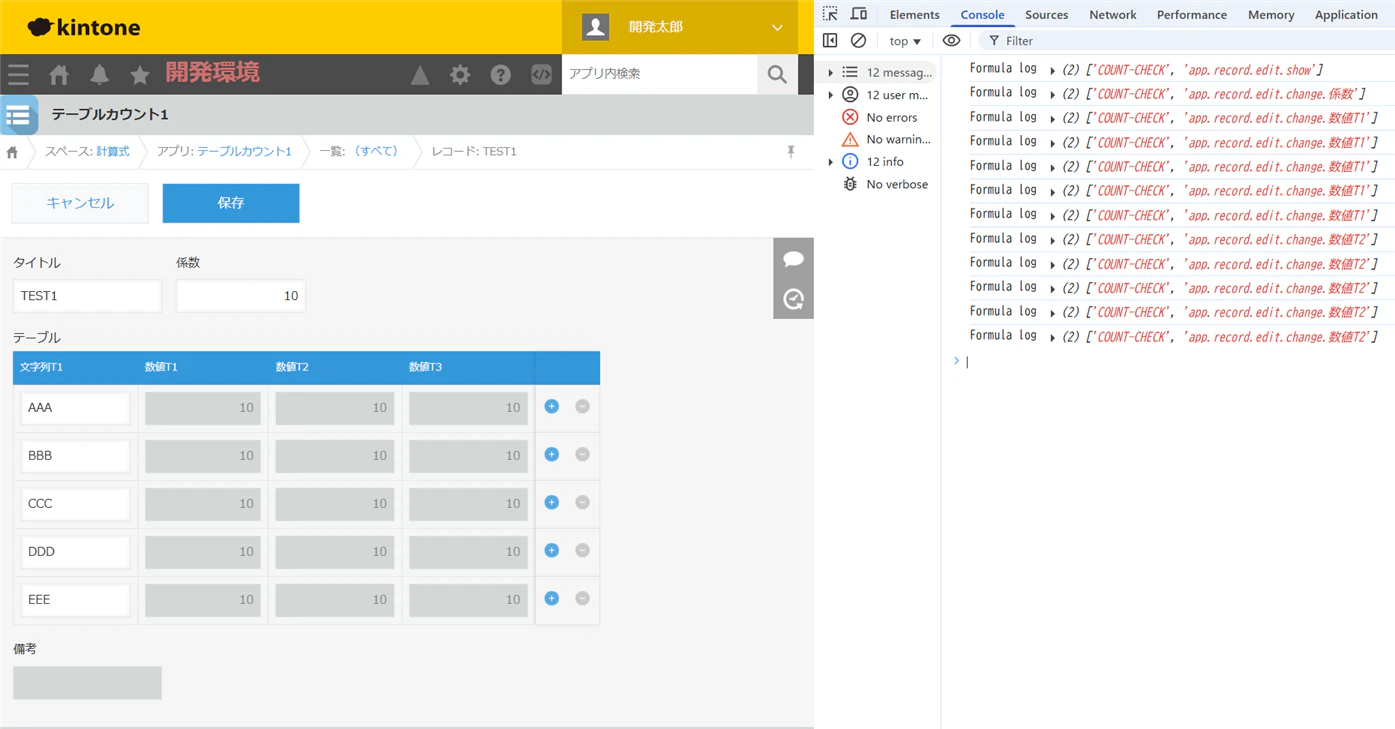
Task: Click the 係数 number field
Action: click(241, 296)
